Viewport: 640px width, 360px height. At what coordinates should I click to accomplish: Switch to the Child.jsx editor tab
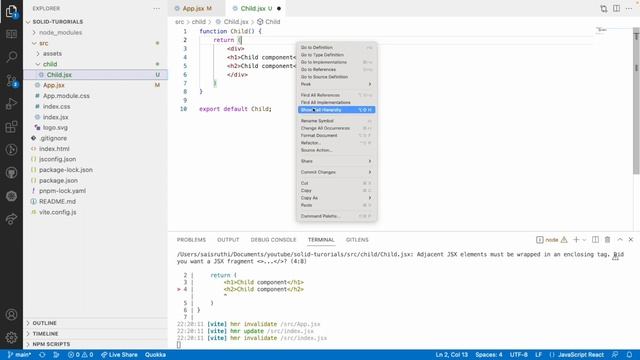[x=255, y=9]
